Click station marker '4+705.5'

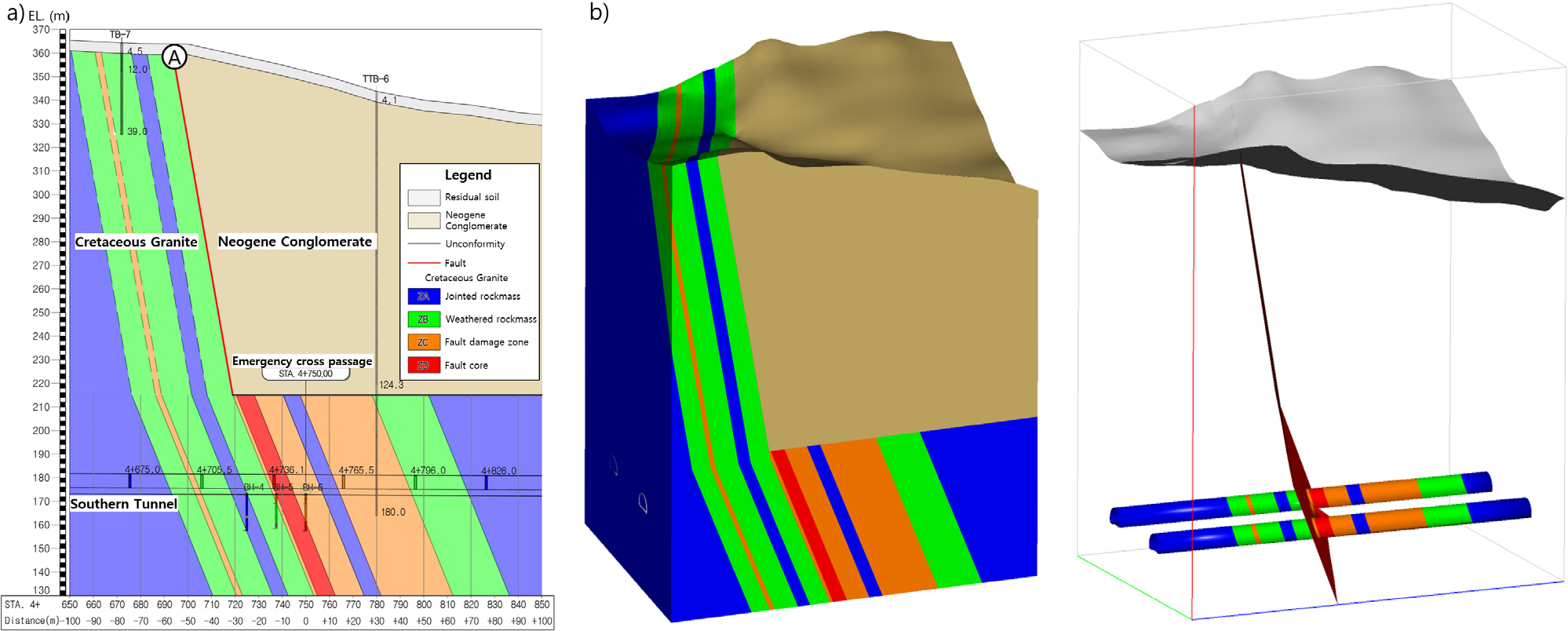[x=214, y=470]
